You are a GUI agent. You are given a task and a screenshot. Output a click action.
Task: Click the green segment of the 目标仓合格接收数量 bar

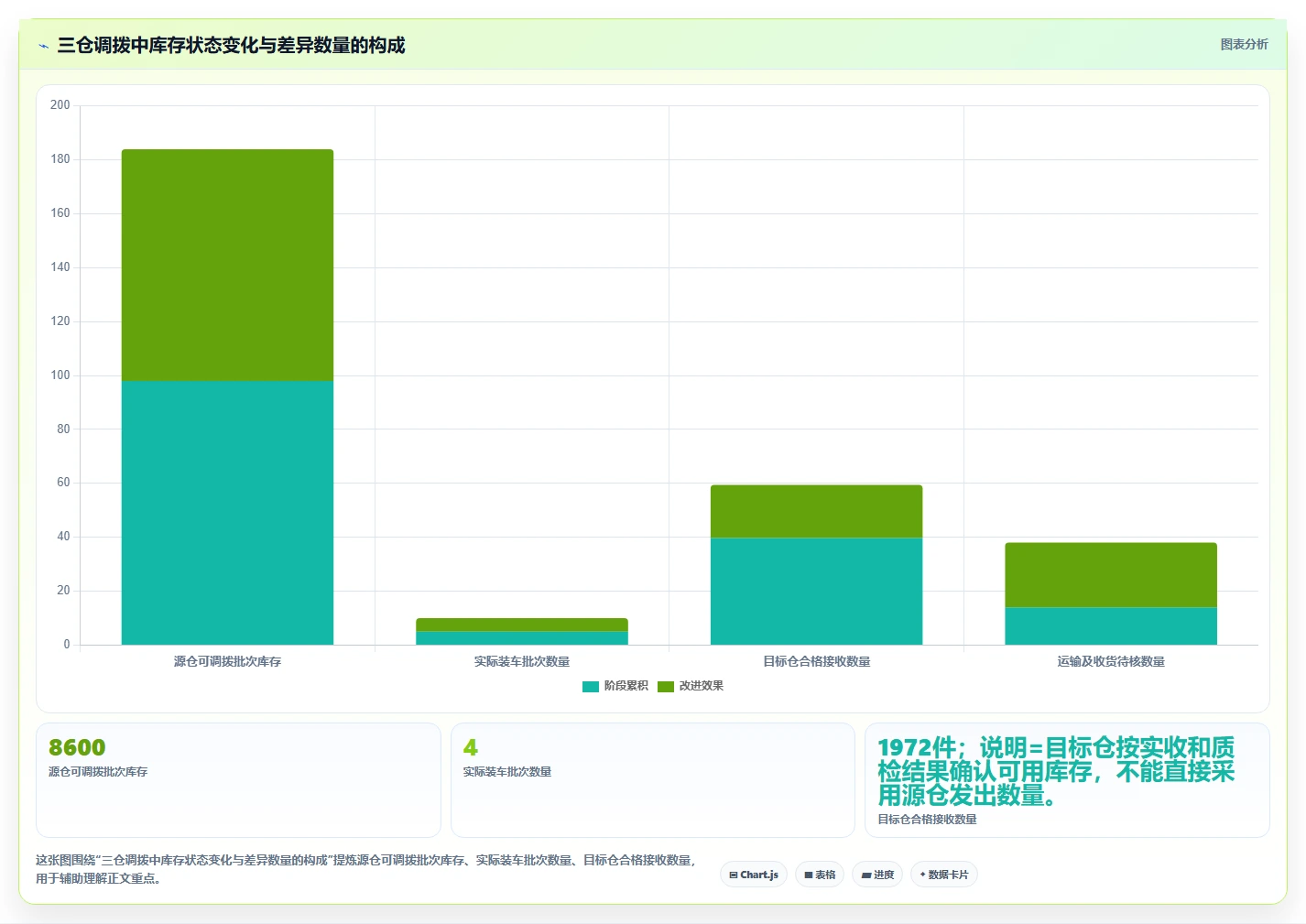click(816, 511)
